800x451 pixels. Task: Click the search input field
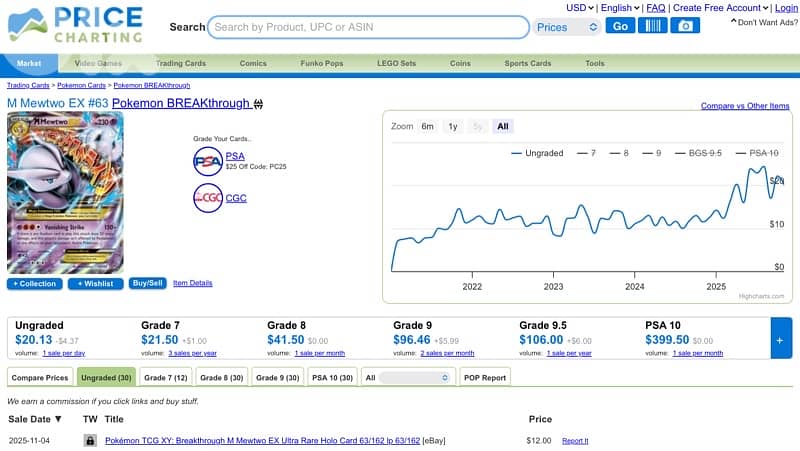(368, 27)
